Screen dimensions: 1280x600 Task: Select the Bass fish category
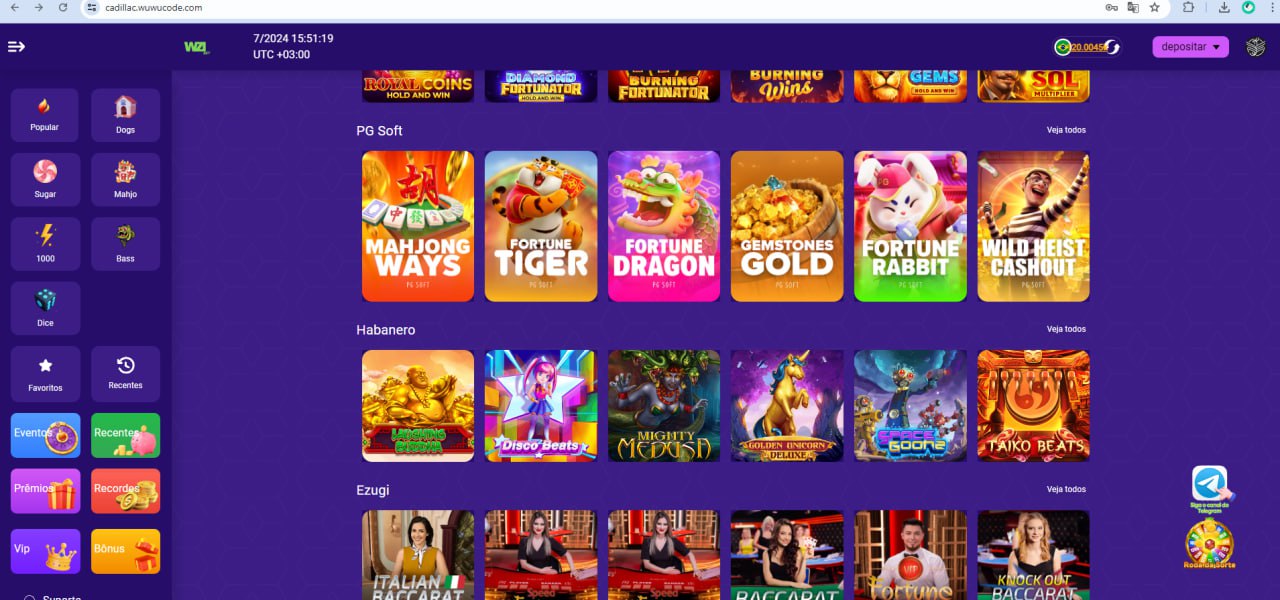click(125, 244)
